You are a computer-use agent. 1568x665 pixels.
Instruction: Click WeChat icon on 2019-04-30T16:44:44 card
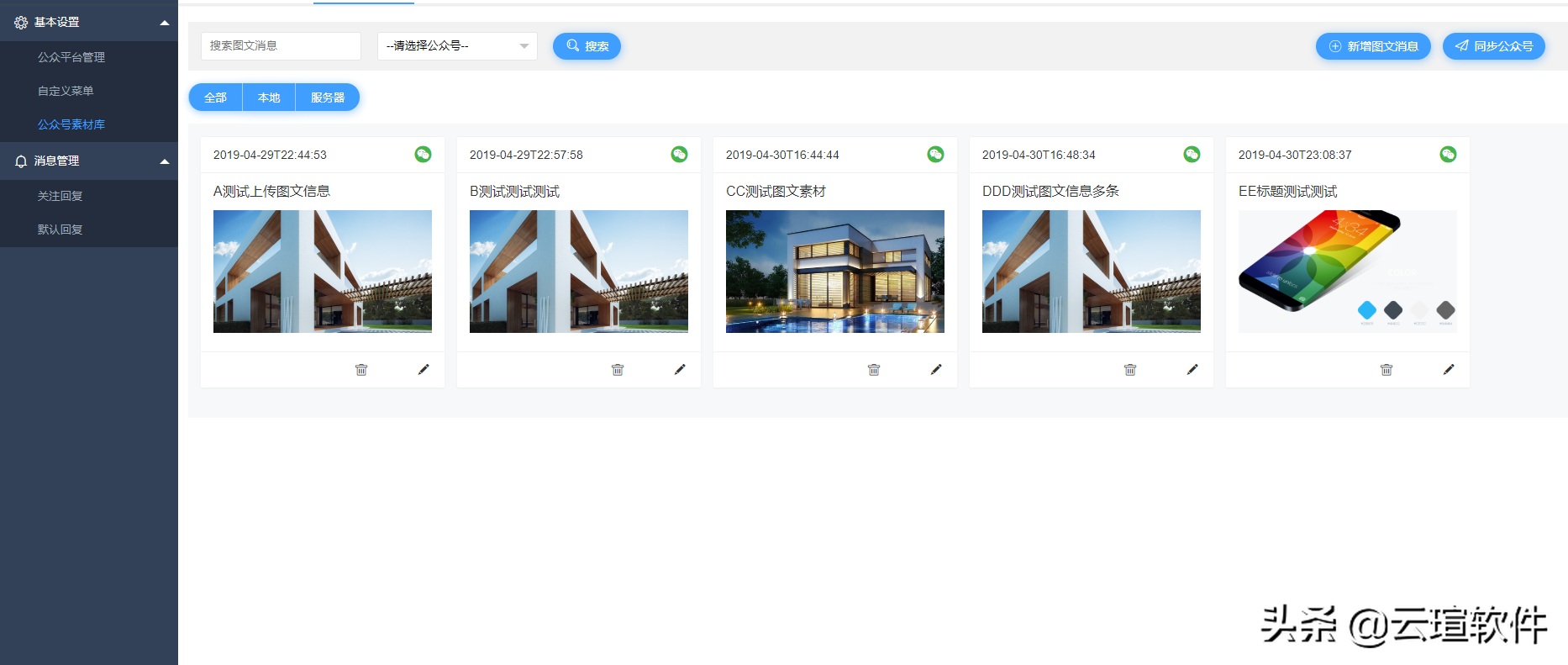click(935, 154)
